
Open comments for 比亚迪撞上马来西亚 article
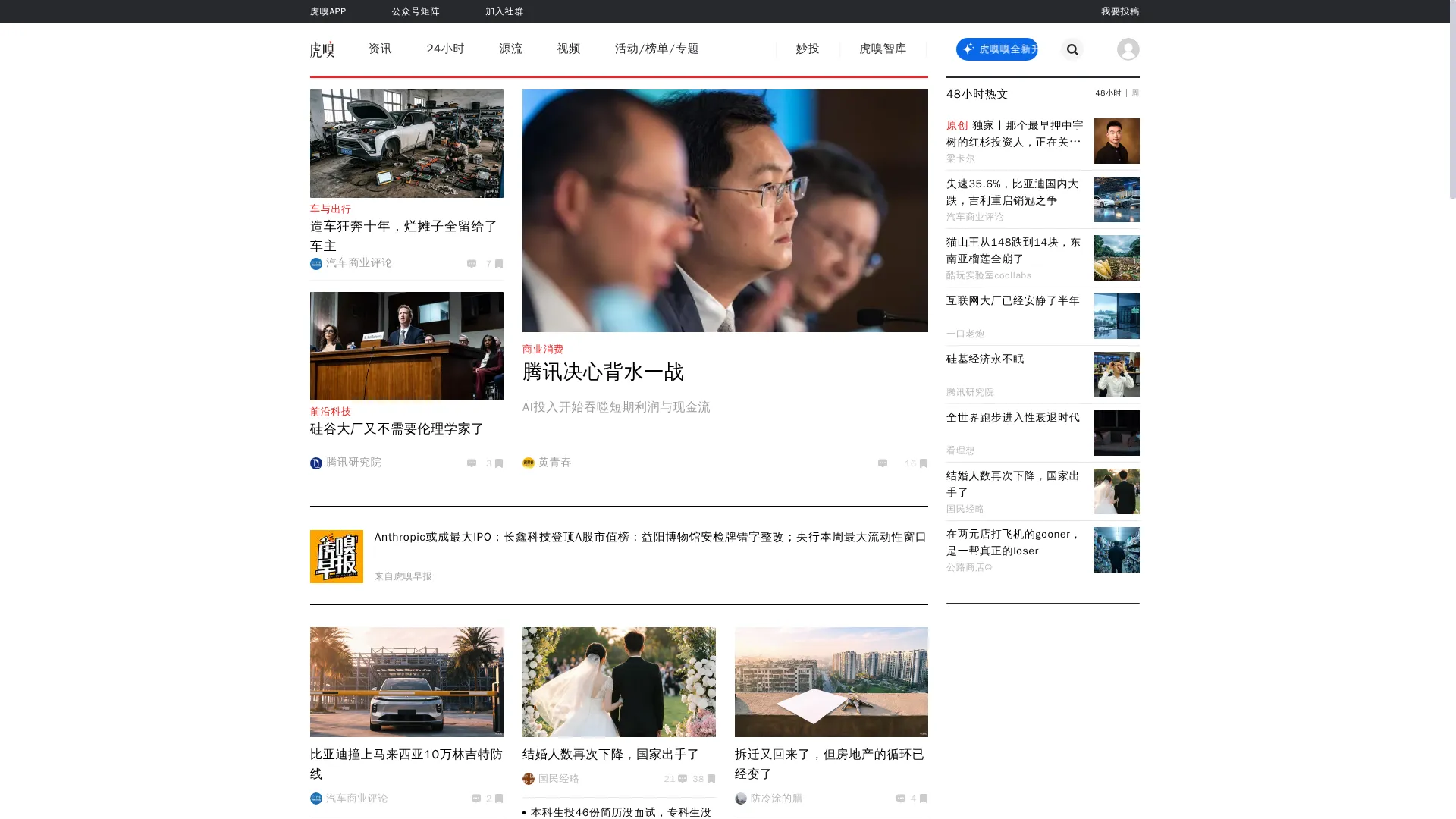pyautogui.click(x=476, y=799)
